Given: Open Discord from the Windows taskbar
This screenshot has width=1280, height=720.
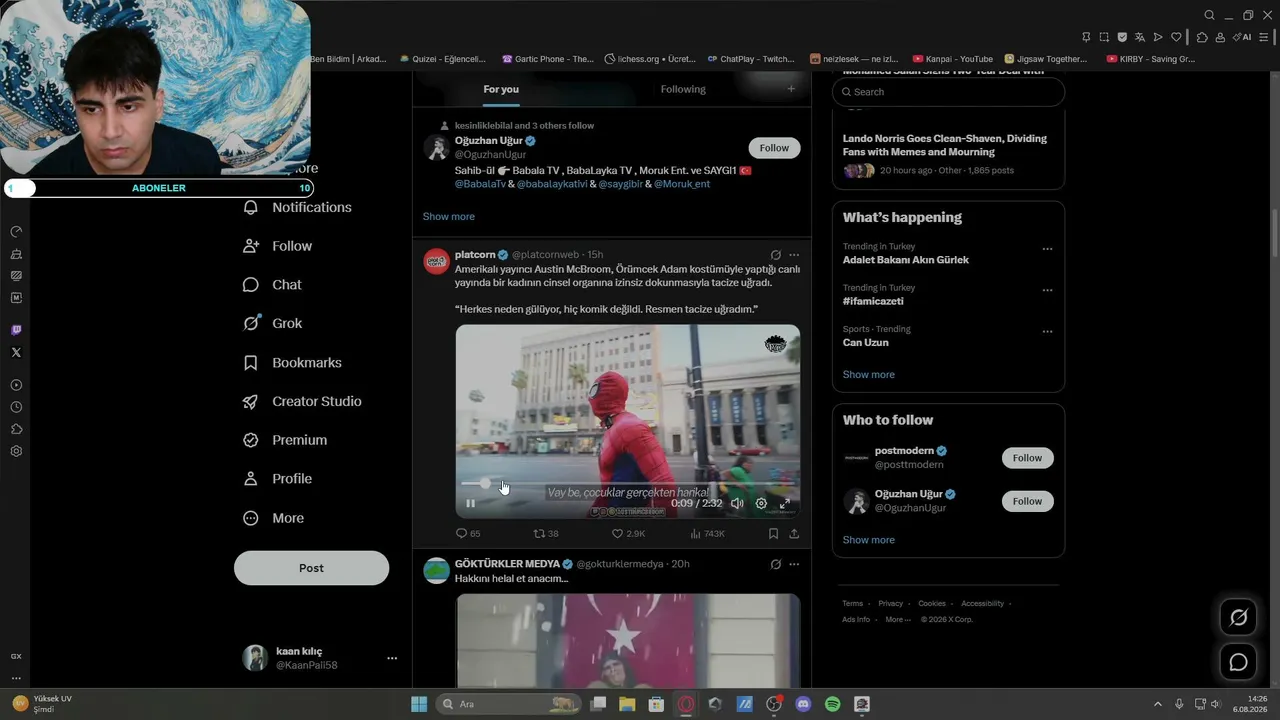Looking at the screenshot, I should tap(803, 704).
